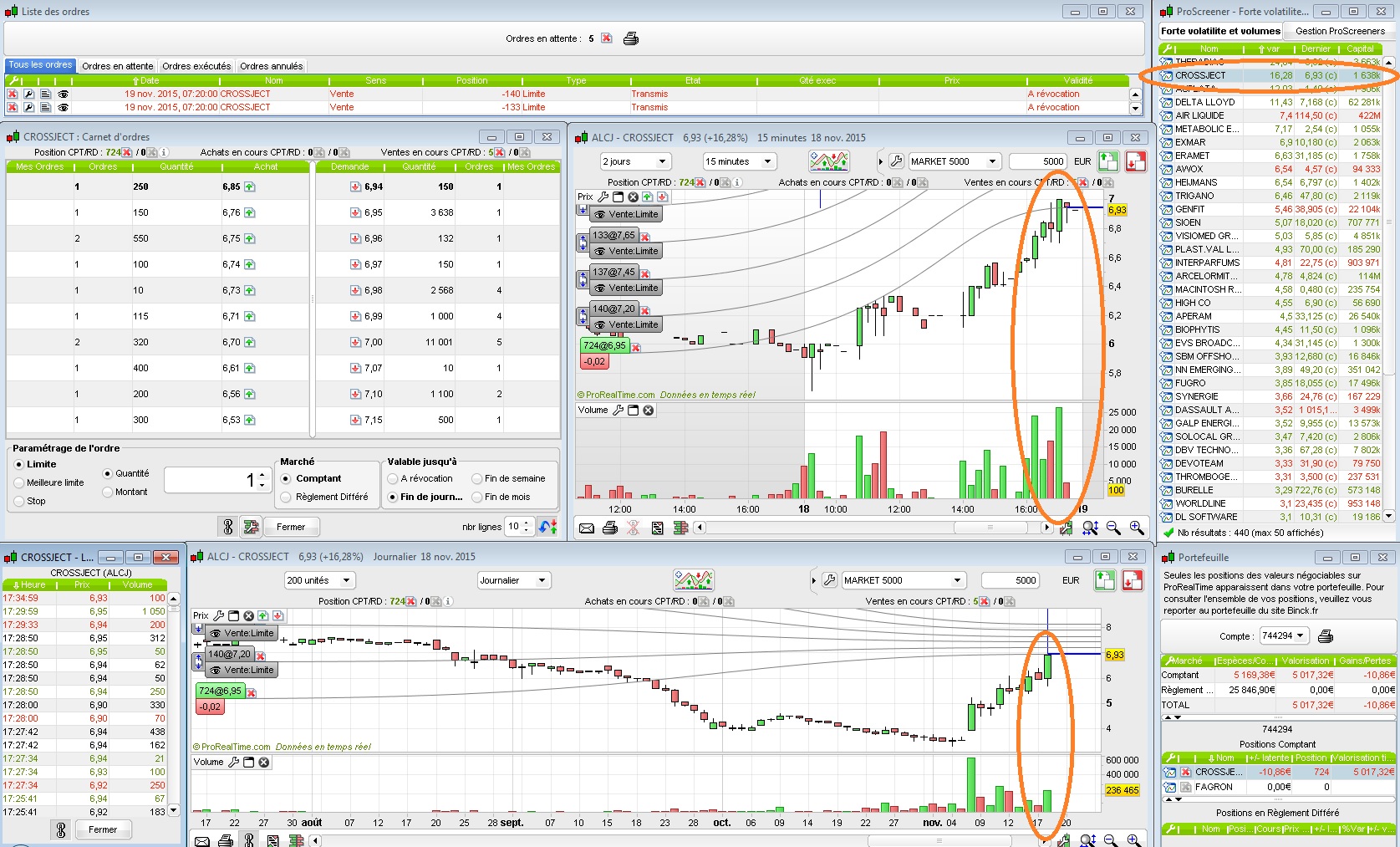Screen dimensions: 1400x847
Task: Switch to the 'Ordres en attente' tab
Action: point(118,66)
